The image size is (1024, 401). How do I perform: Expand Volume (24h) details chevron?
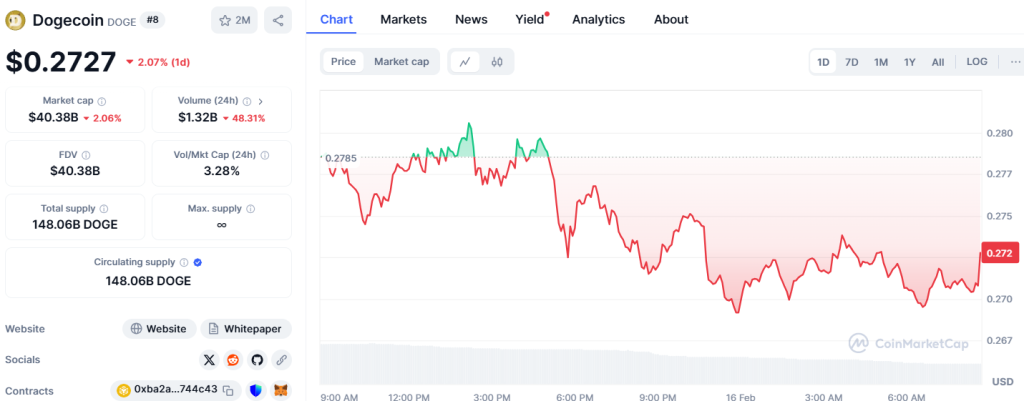[x=261, y=101]
